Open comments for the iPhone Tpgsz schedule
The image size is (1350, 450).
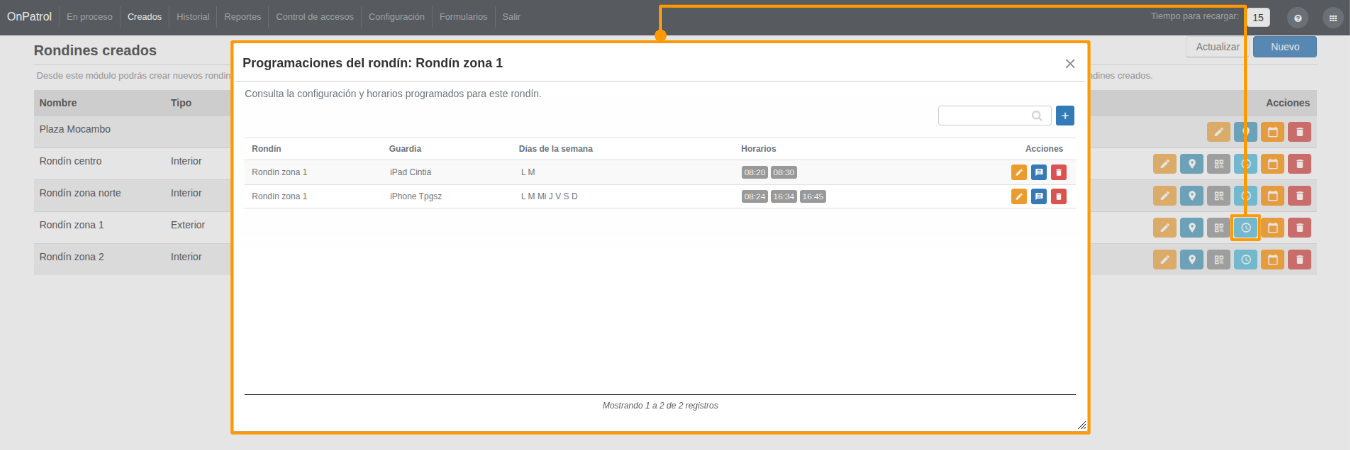point(1039,196)
